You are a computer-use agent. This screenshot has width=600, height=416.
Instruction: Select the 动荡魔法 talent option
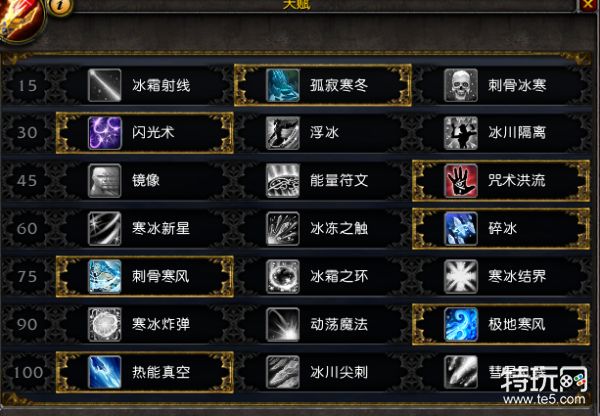pos(323,324)
